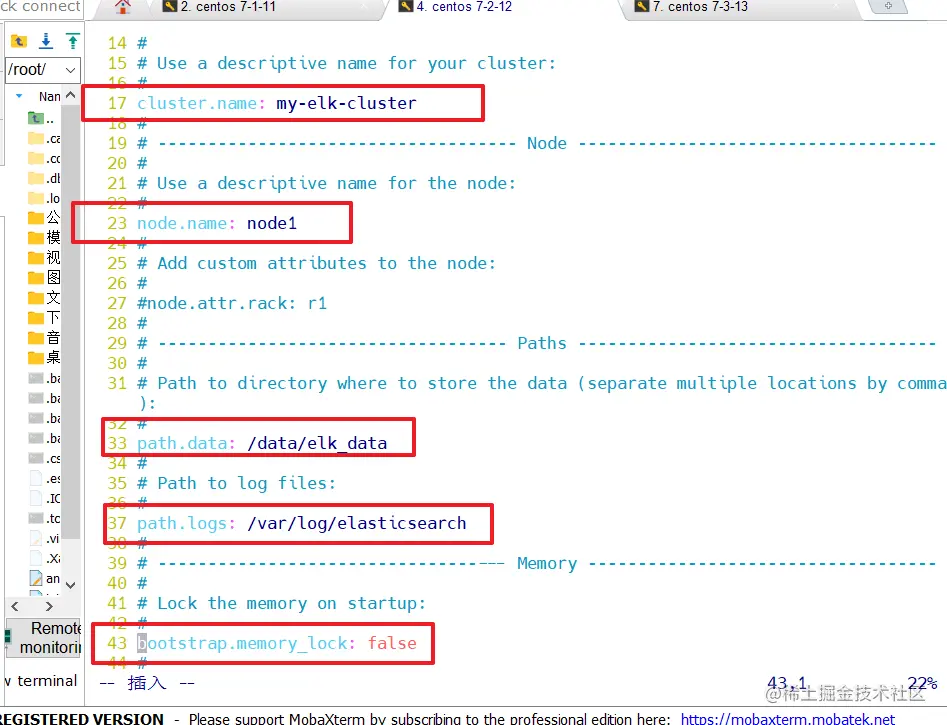947x725 pixels.
Task: Select the 桌 folder icon
Action: [36, 358]
